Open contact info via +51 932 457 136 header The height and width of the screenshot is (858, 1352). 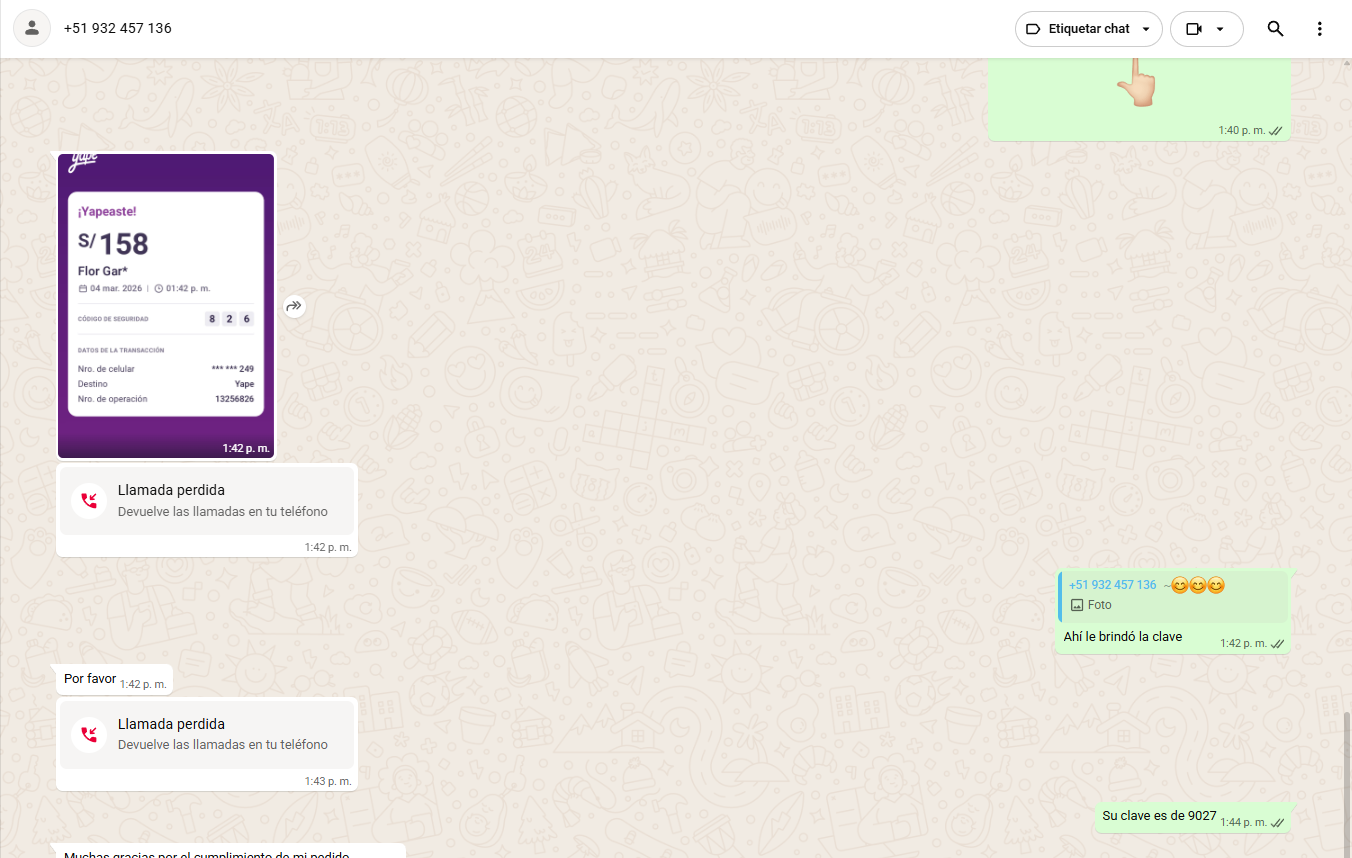pos(118,29)
